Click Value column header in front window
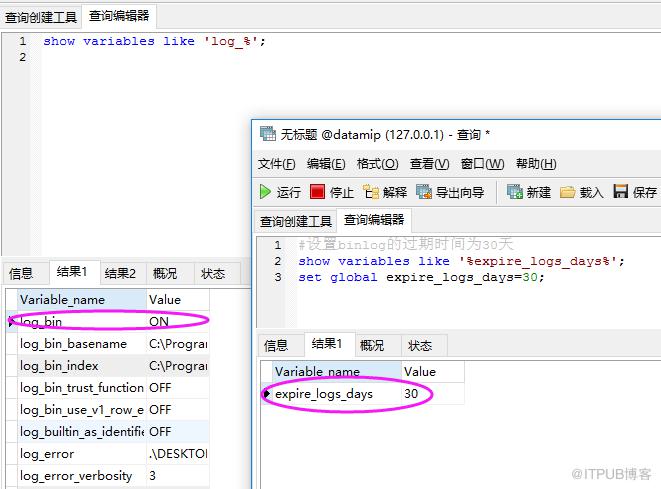 [433, 372]
